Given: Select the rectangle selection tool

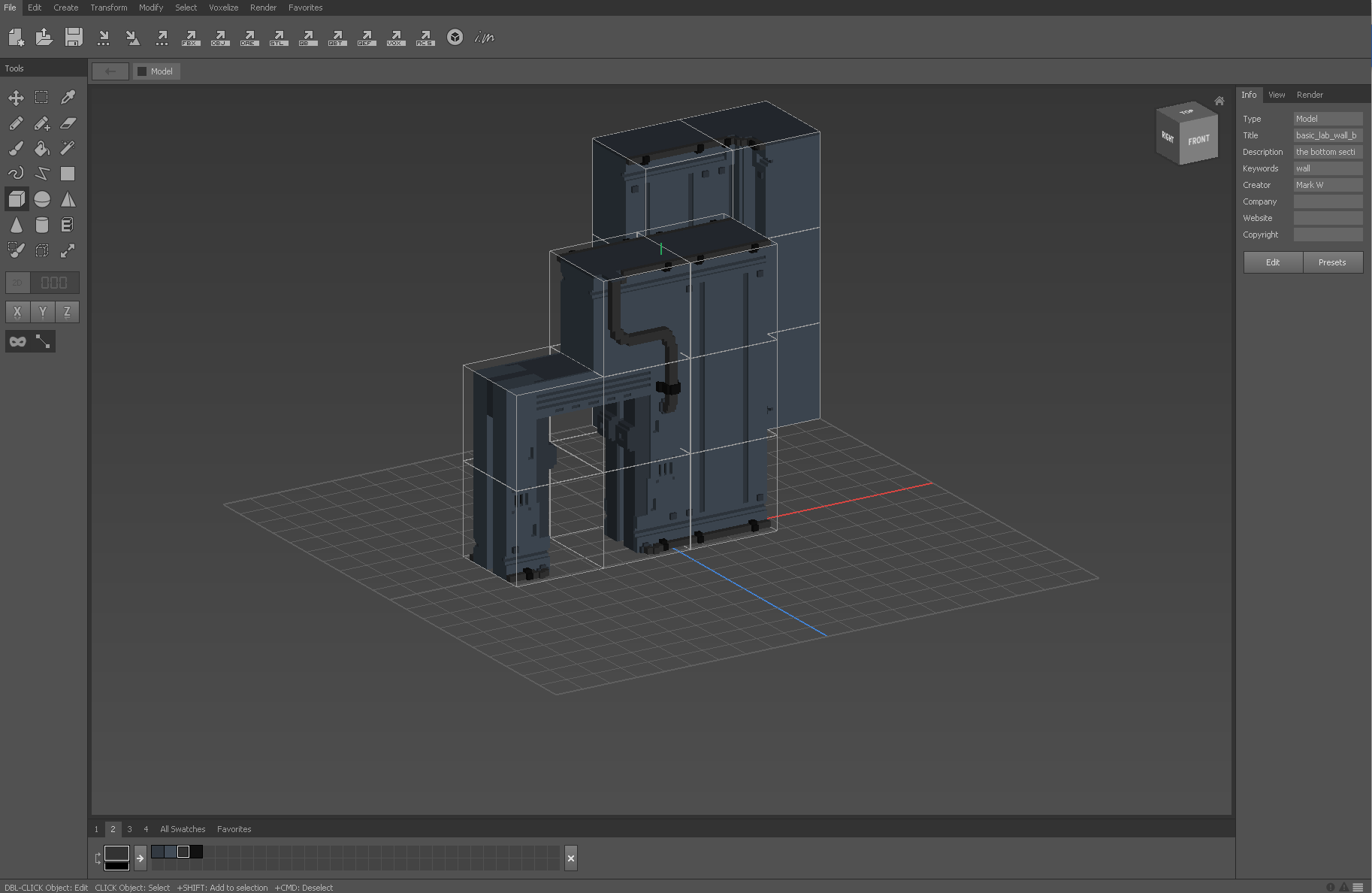Looking at the screenshot, I should point(41,98).
